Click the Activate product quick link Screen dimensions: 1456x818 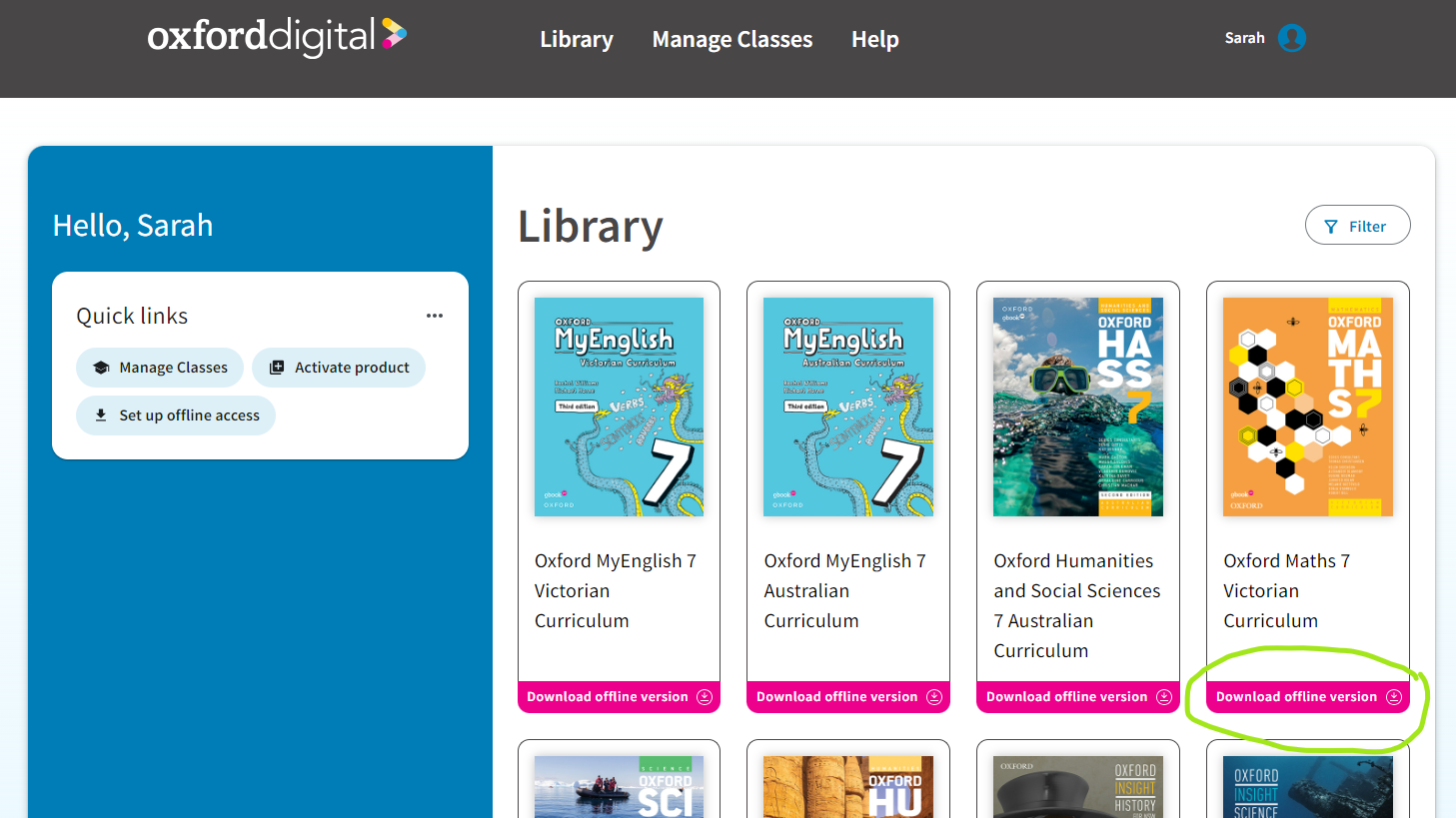coord(339,368)
